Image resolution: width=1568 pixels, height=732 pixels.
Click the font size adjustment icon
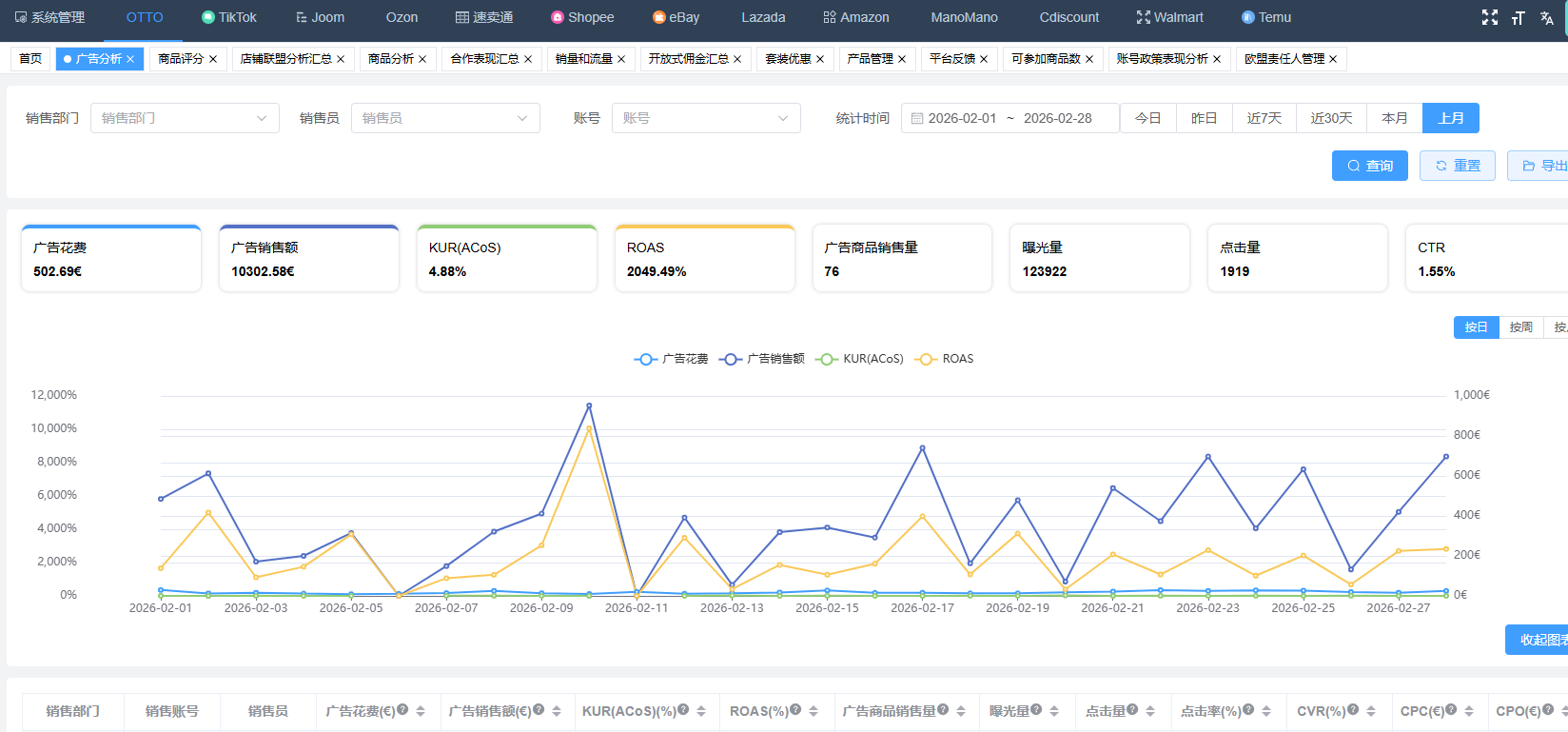[x=1518, y=17]
